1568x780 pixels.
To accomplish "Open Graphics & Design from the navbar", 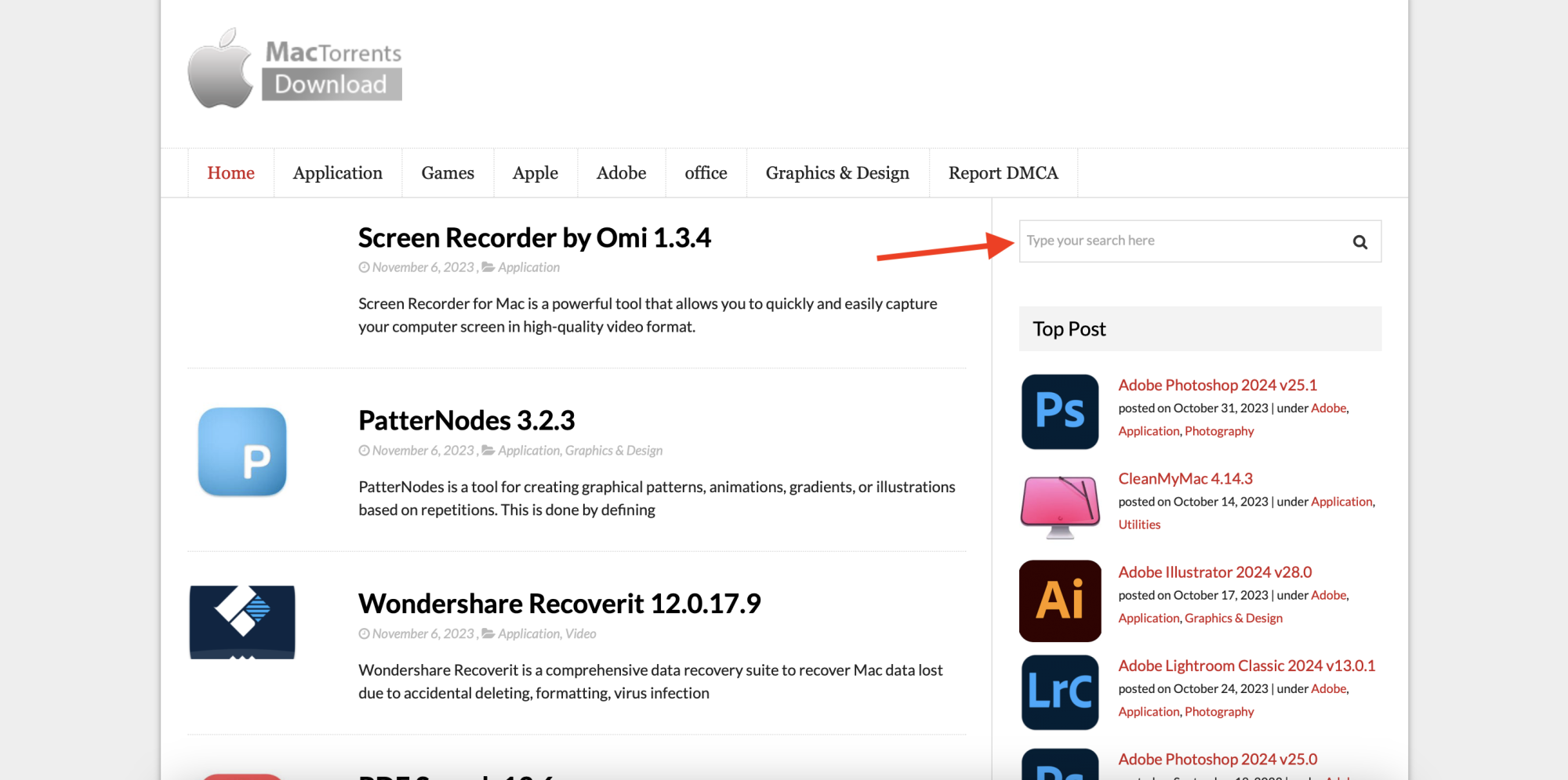I will (837, 172).
